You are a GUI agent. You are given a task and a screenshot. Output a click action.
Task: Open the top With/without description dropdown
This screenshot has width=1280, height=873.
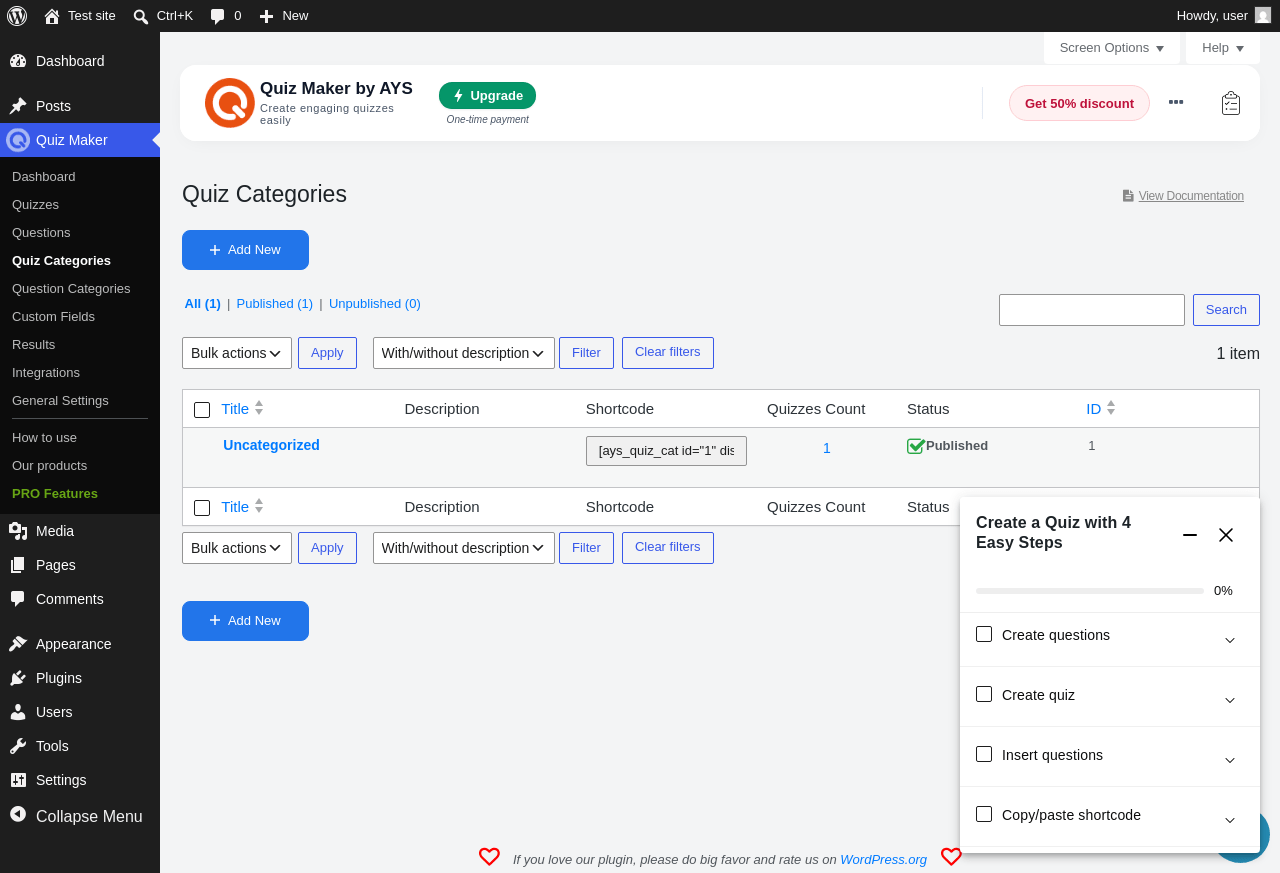click(x=464, y=353)
